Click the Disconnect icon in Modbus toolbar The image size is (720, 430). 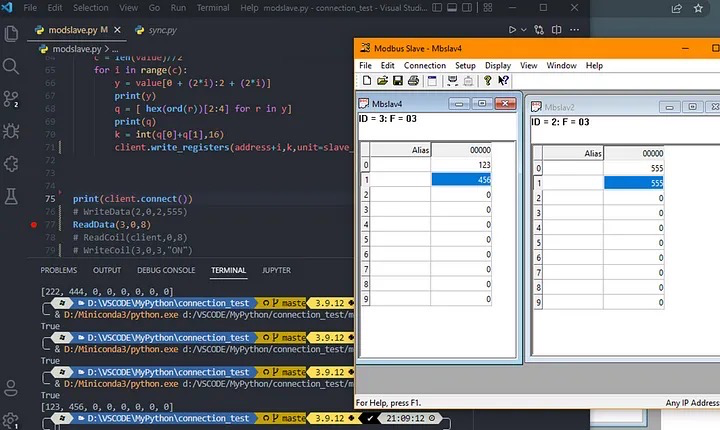tap(468, 81)
